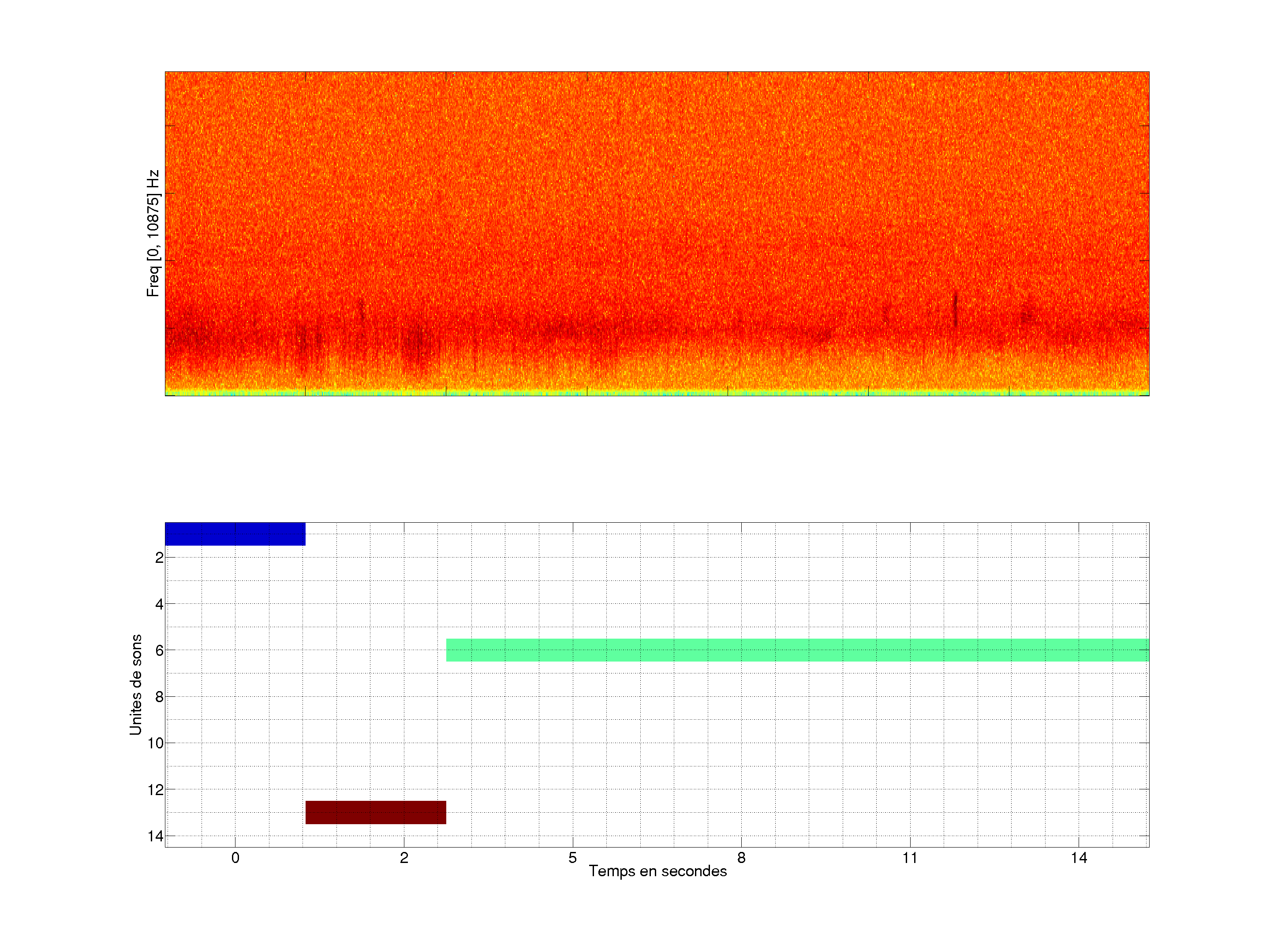The image size is (1270, 952).
Task: Click the blue bar at sound unit 1
Action: click(x=235, y=534)
